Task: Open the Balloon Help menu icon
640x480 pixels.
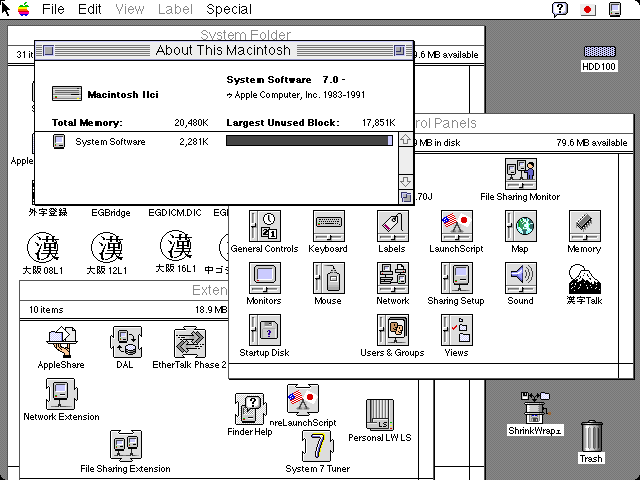Action: click(x=560, y=9)
